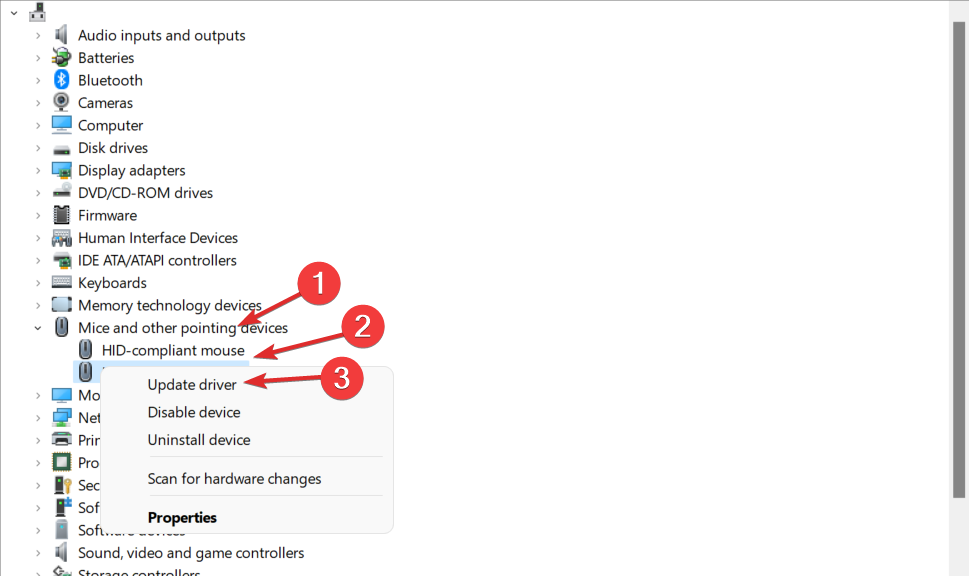Select the Memory technology devices item
969x576 pixels.
pyautogui.click(x=169, y=305)
